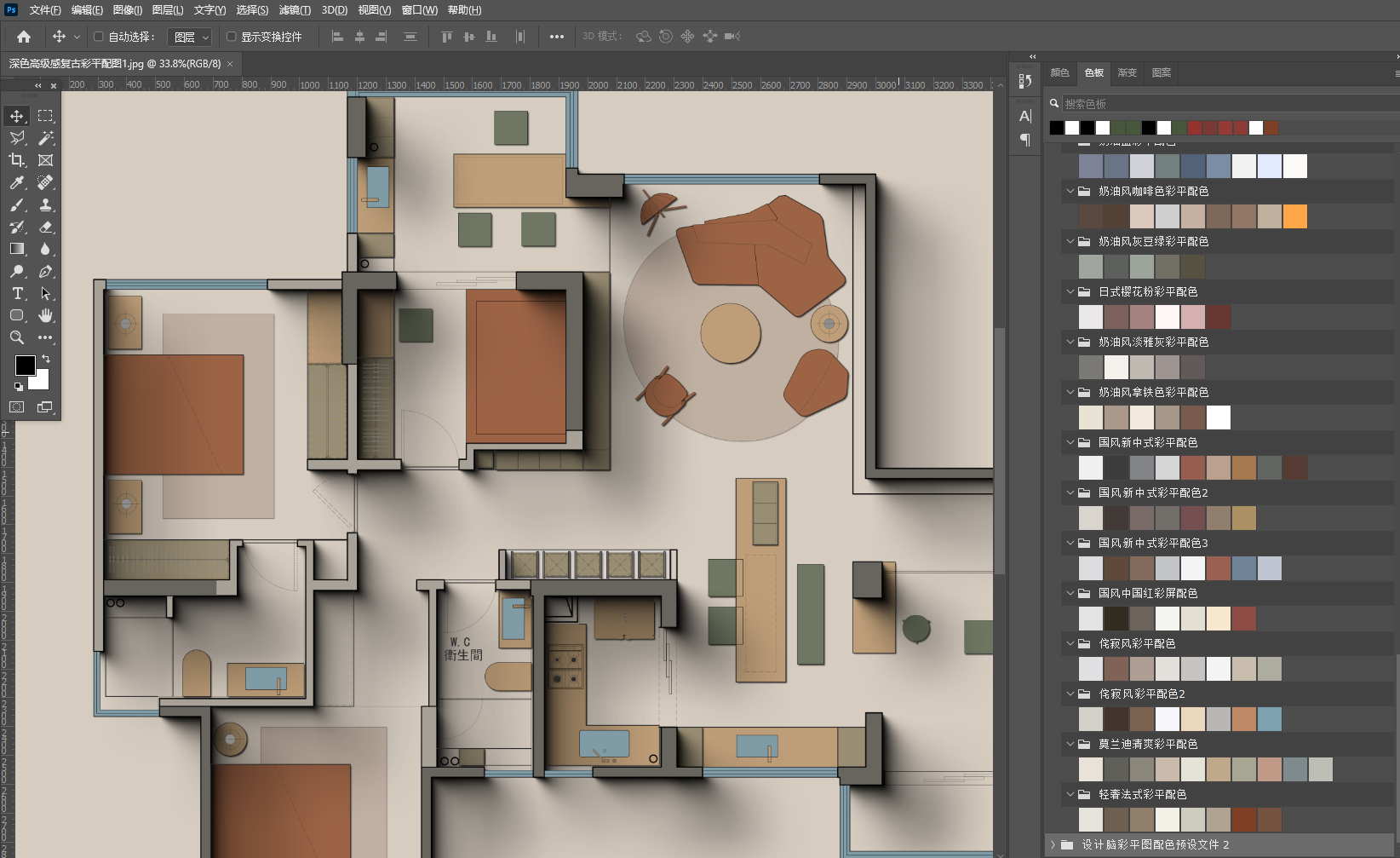Enable the 自动选择 checkbox

click(x=99, y=37)
